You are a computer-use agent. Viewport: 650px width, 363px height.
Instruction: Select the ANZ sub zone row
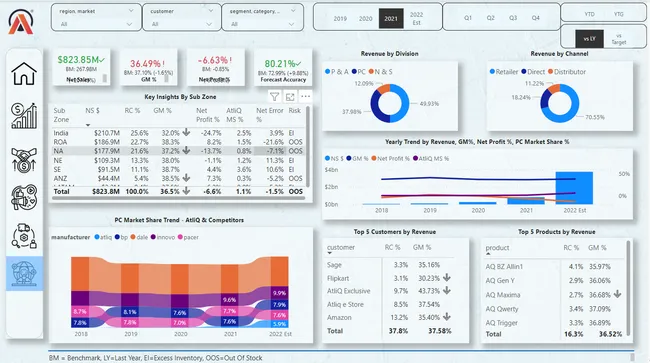[178, 178]
